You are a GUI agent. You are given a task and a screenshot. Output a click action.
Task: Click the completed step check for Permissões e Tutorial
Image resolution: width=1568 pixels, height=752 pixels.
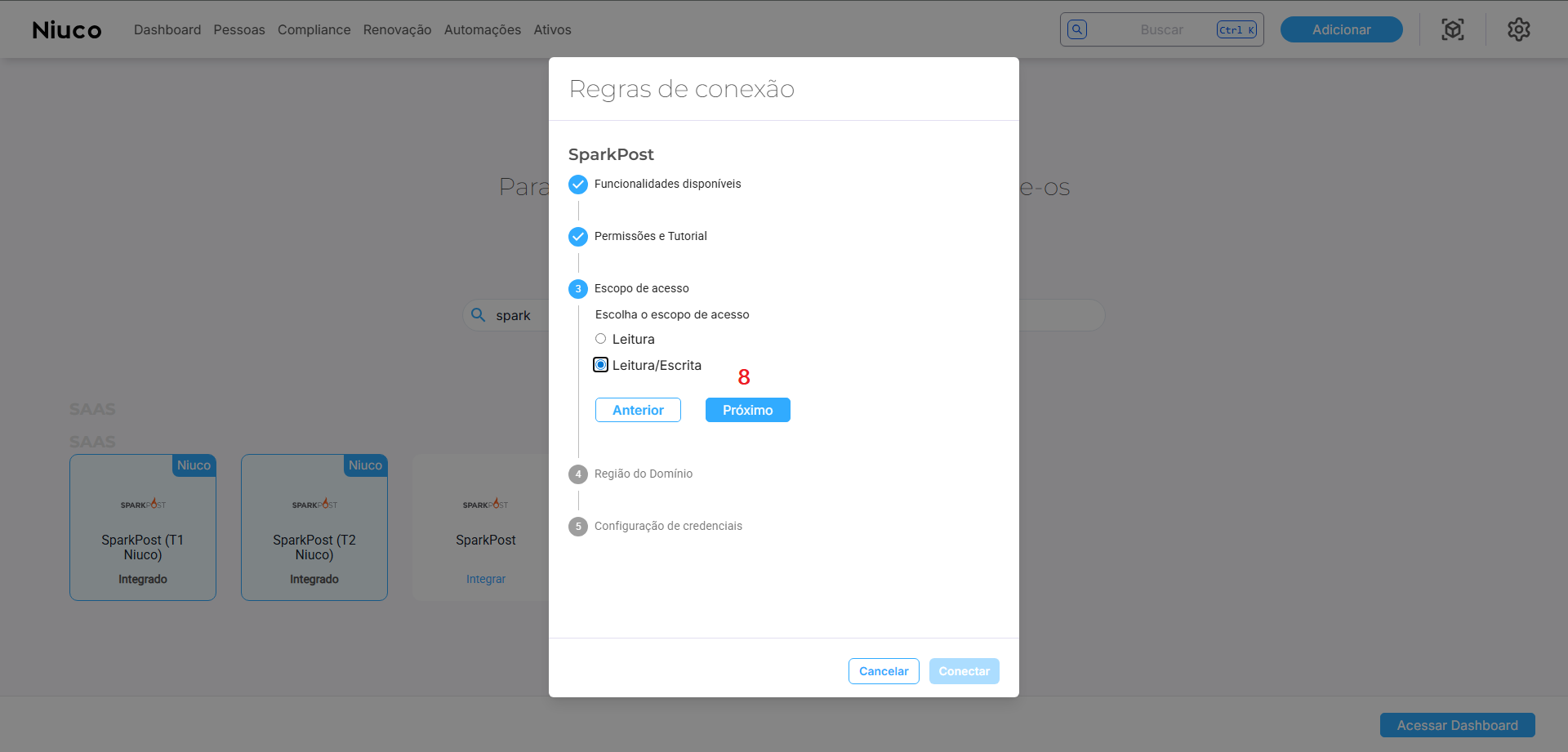click(x=578, y=237)
